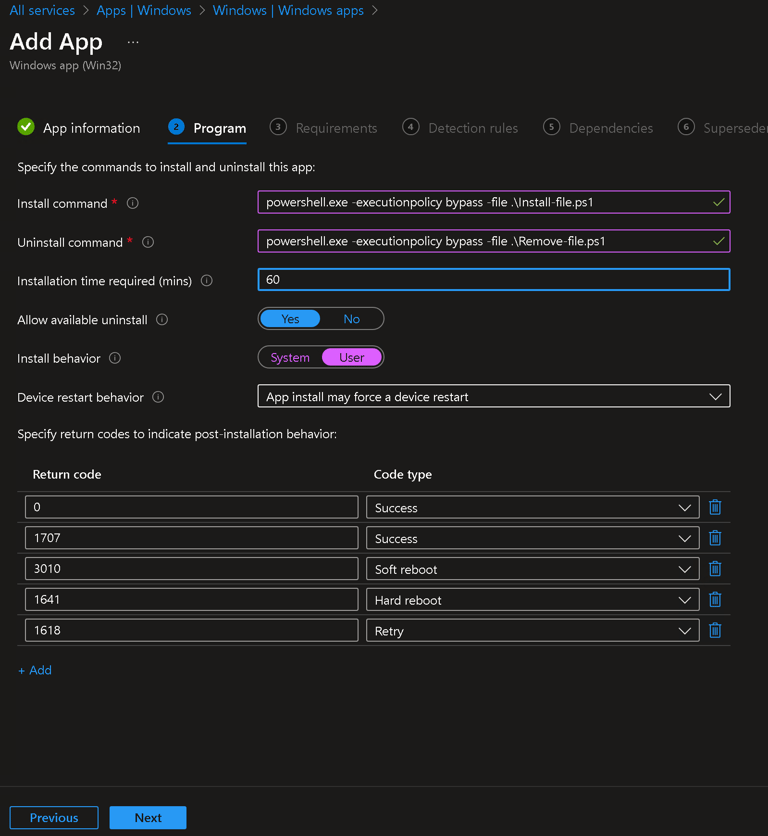
Task: Delete return code 1618 Retry row
Action: pos(714,631)
